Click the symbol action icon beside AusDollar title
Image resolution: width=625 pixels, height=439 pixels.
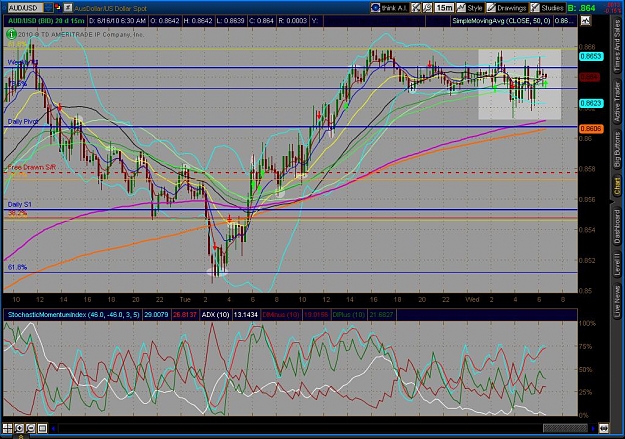(68, 8)
